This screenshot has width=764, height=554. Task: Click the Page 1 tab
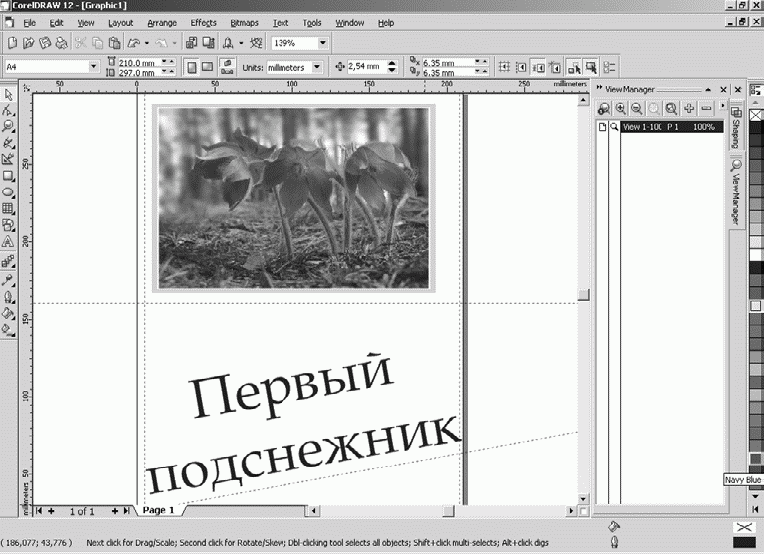point(158,510)
